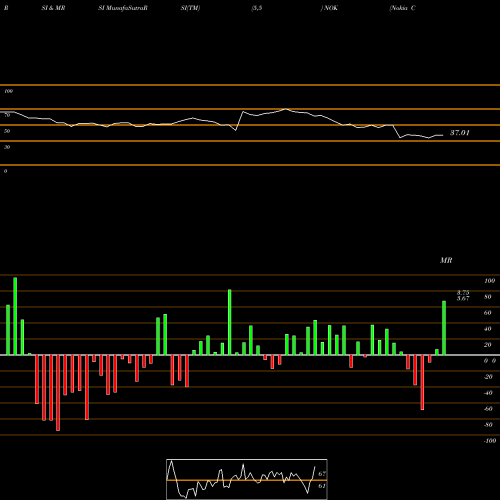Screen dimensions: 500x500
Task: Click the 'SI MunafaSutraR' header text
Action: [x=123, y=8]
